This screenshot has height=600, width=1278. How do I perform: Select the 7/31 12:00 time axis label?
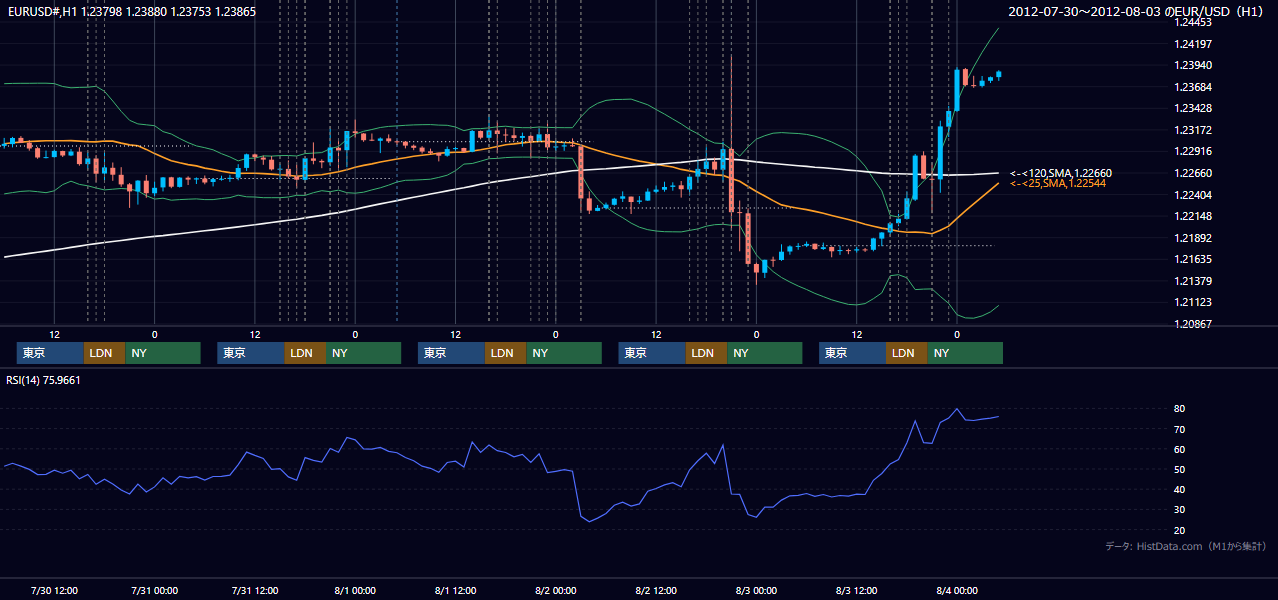click(x=255, y=590)
